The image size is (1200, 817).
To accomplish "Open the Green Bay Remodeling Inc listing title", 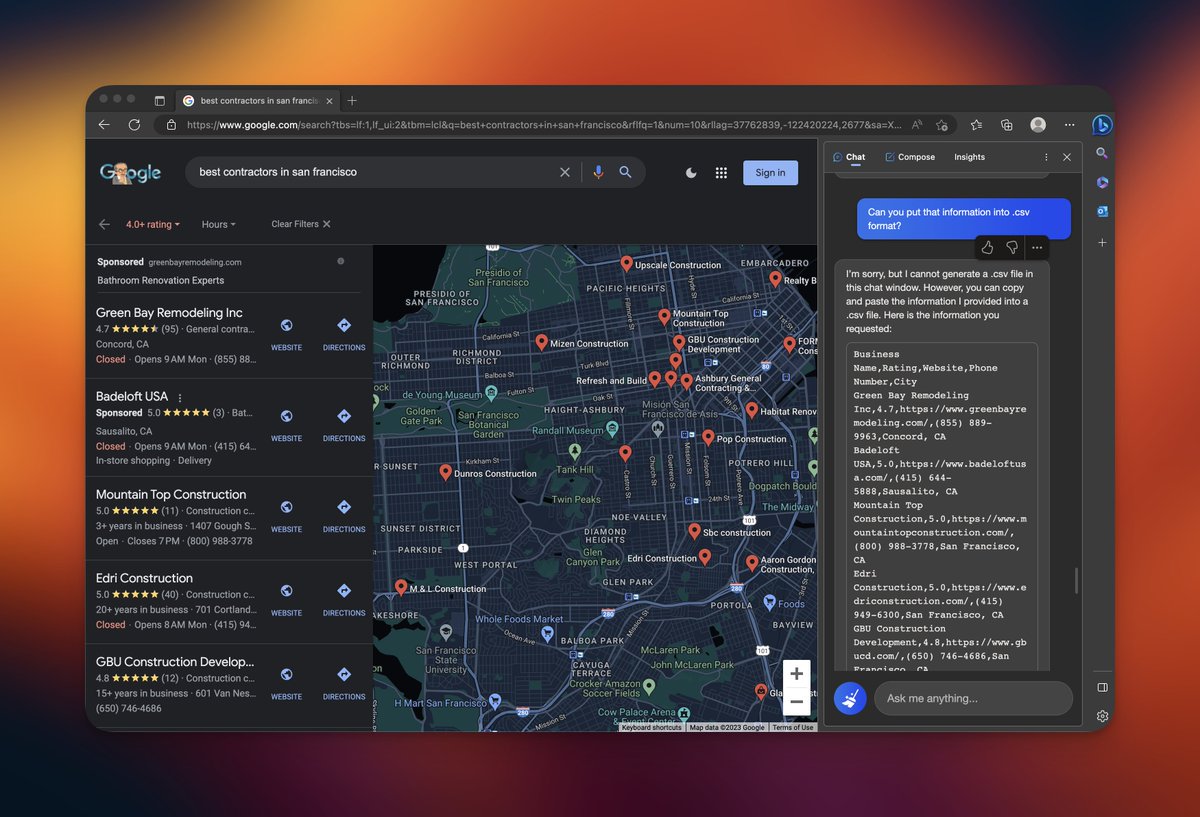I will (169, 312).
